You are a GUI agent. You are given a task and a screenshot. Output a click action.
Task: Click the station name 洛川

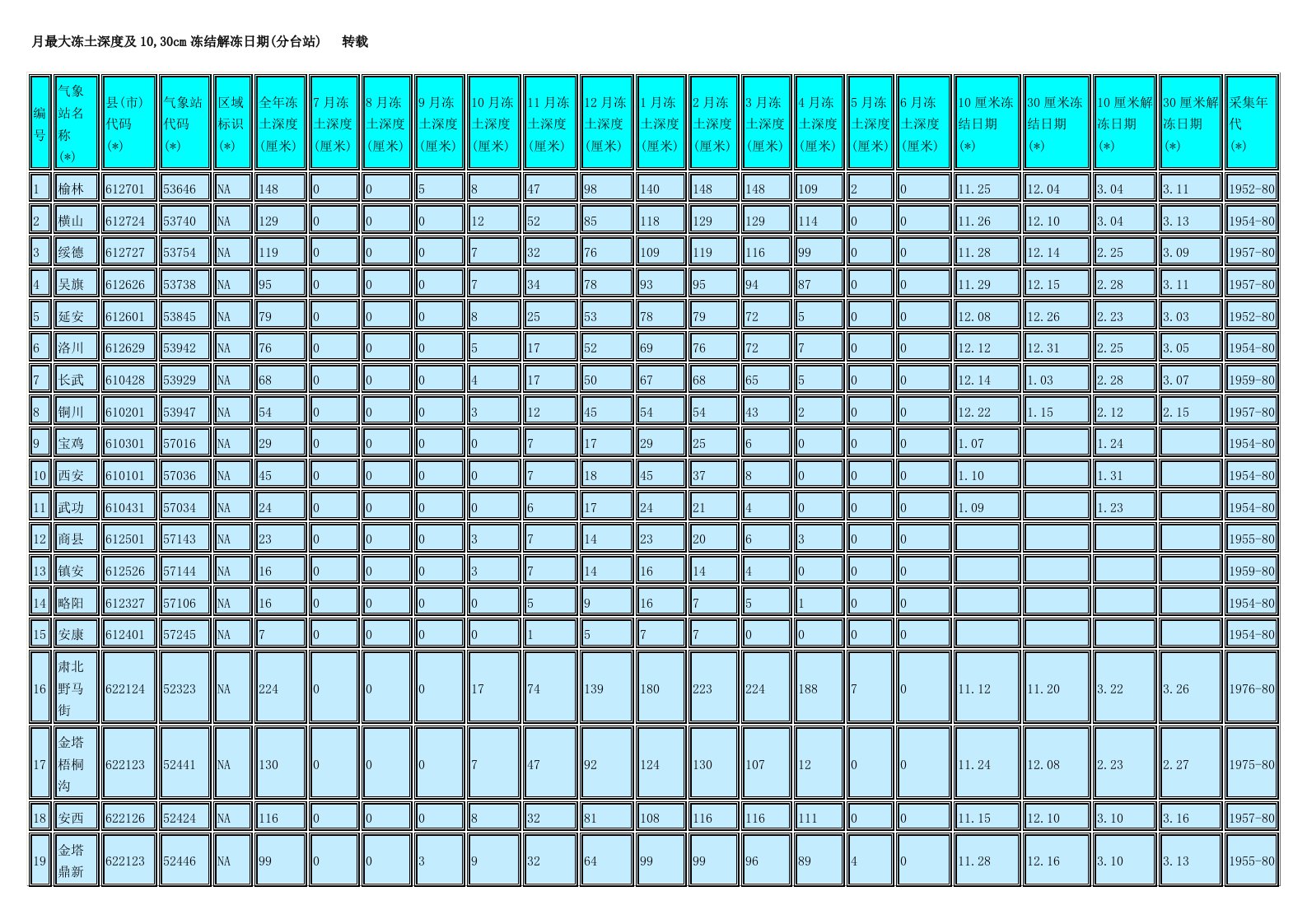tap(71, 348)
